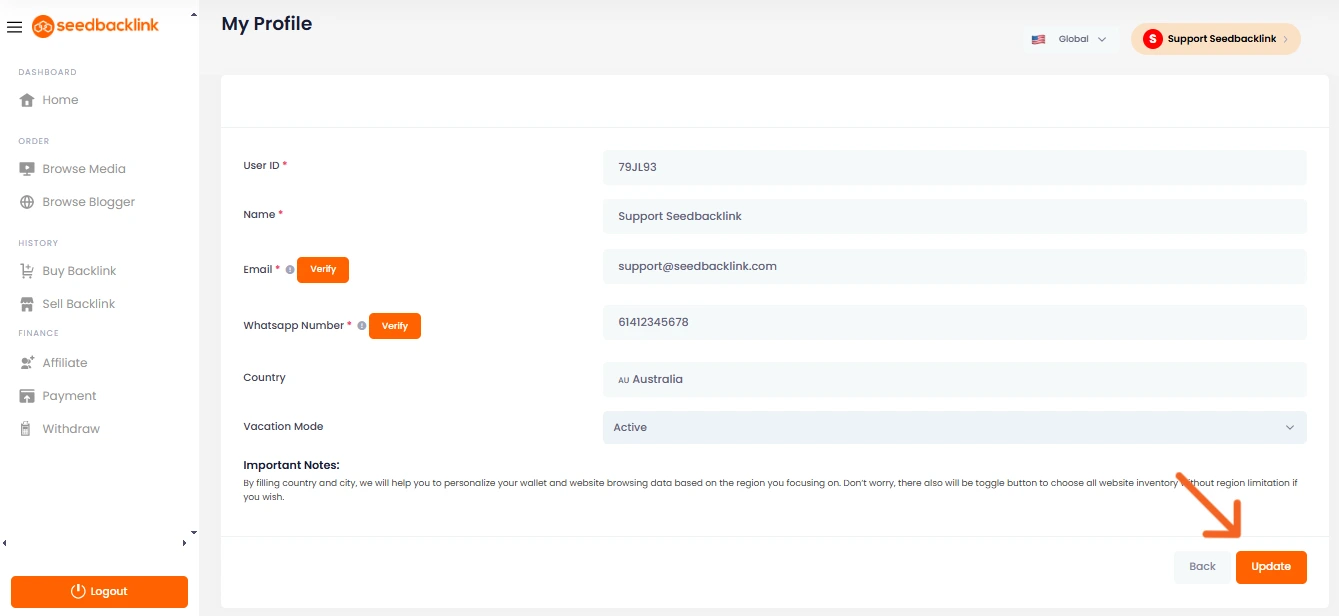Click the HISTORY section label
The width and height of the screenshot is (1339, 616).
click(x=38, y=243)
